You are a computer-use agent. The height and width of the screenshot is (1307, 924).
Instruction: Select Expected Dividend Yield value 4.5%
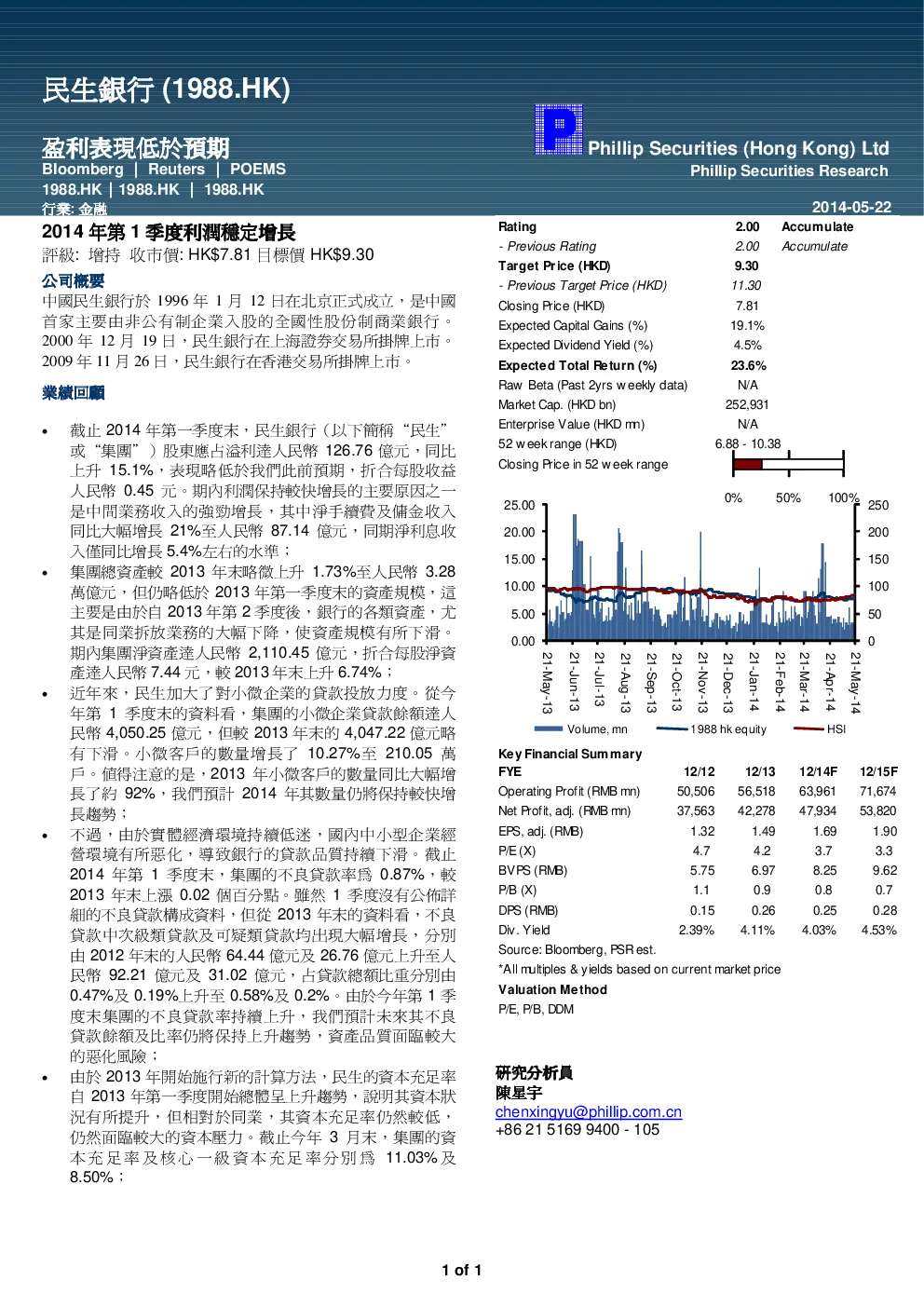click(x=747, y=345)
